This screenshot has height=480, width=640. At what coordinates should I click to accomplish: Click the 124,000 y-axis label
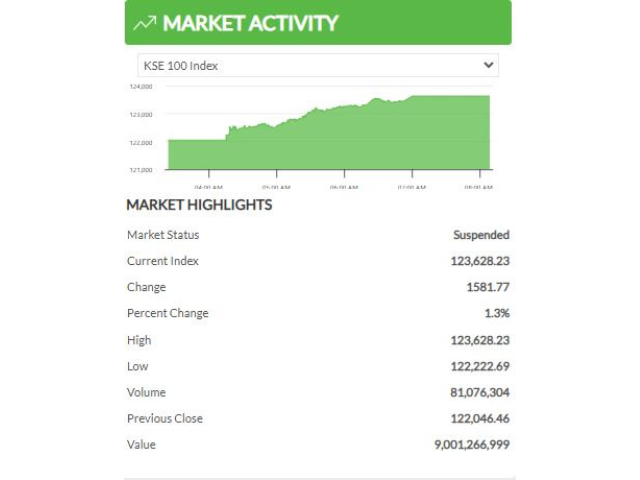(141, 87)
